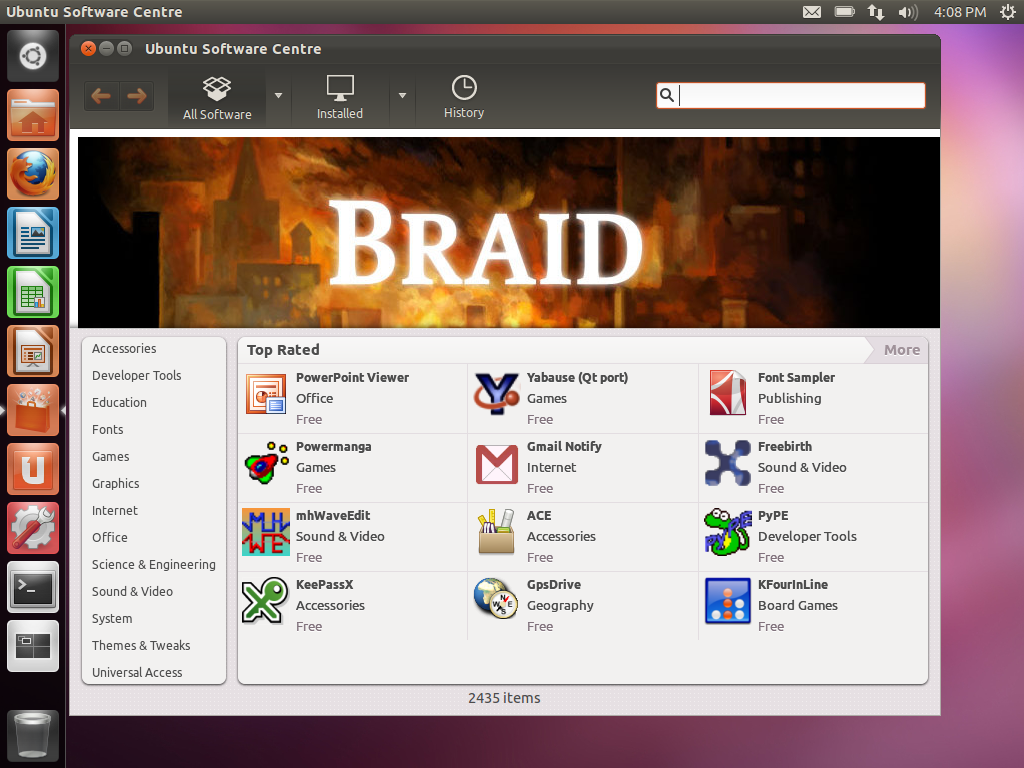The width and height of the screenshot is (1024, 768).
Task: Open the Dash home from the launcher
Action: [x=33, y=56]
